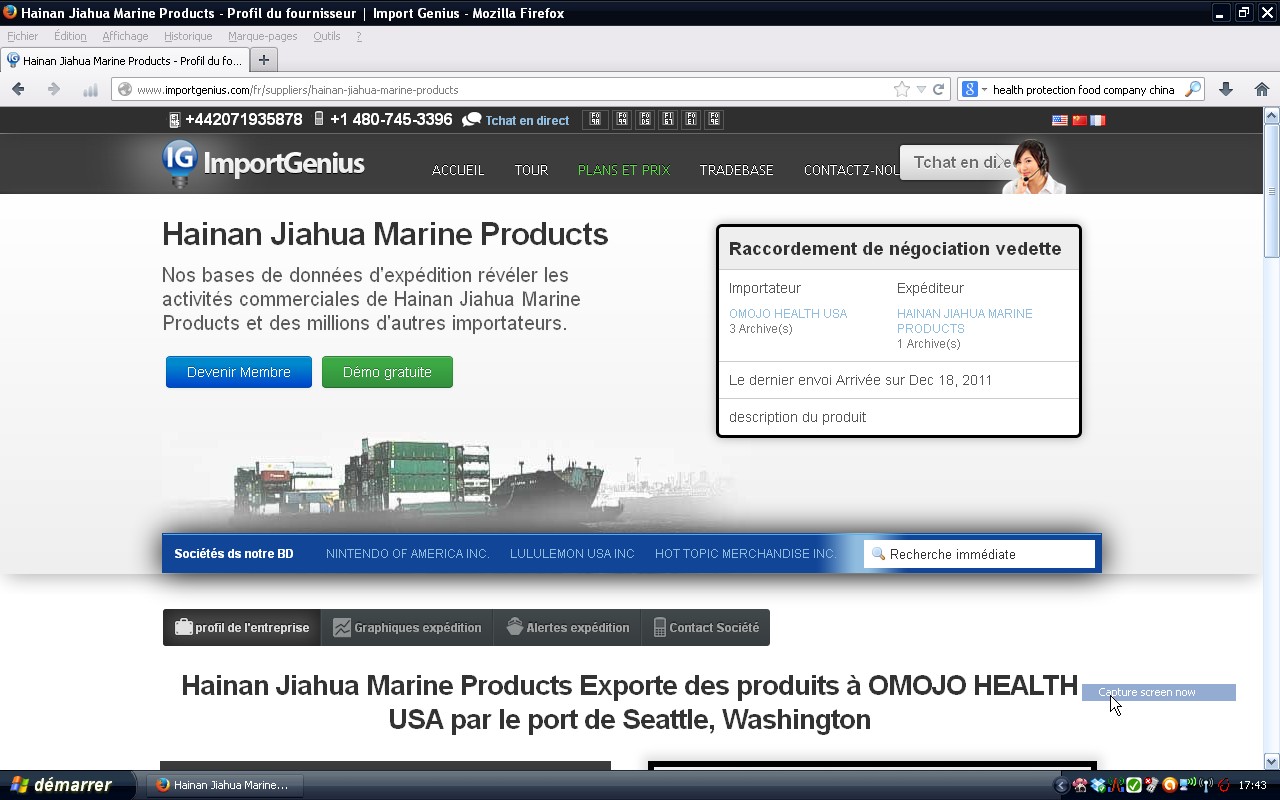Switch site language with US flag
Viewport: 1280px width, 800px height.
1060,120
